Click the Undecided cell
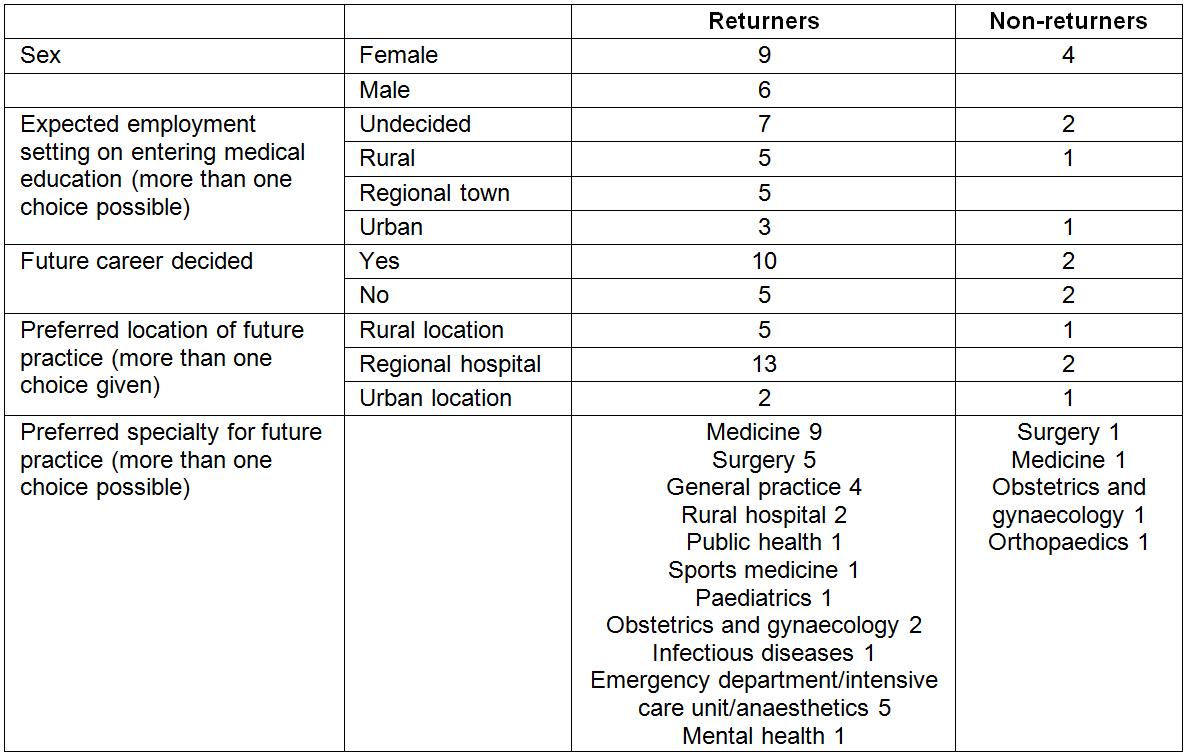 415,124
